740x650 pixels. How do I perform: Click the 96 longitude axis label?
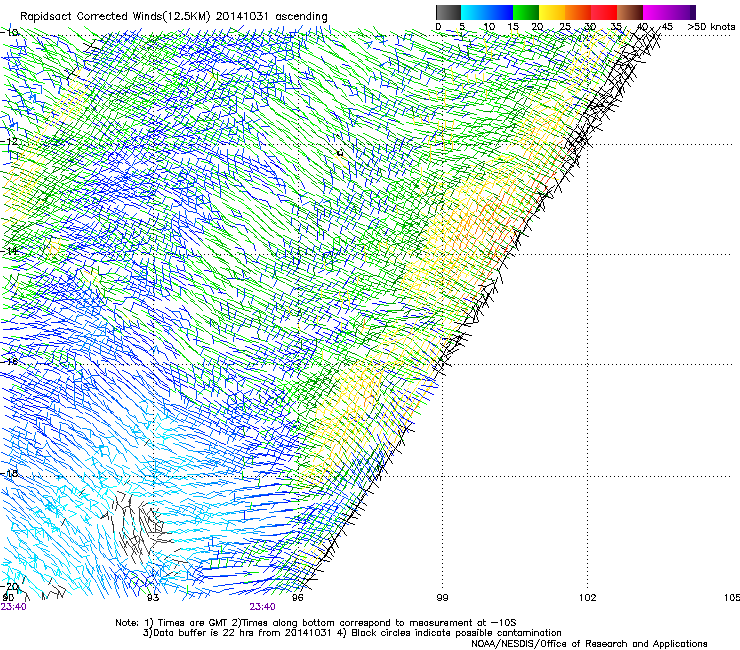(x=298, y=598)
